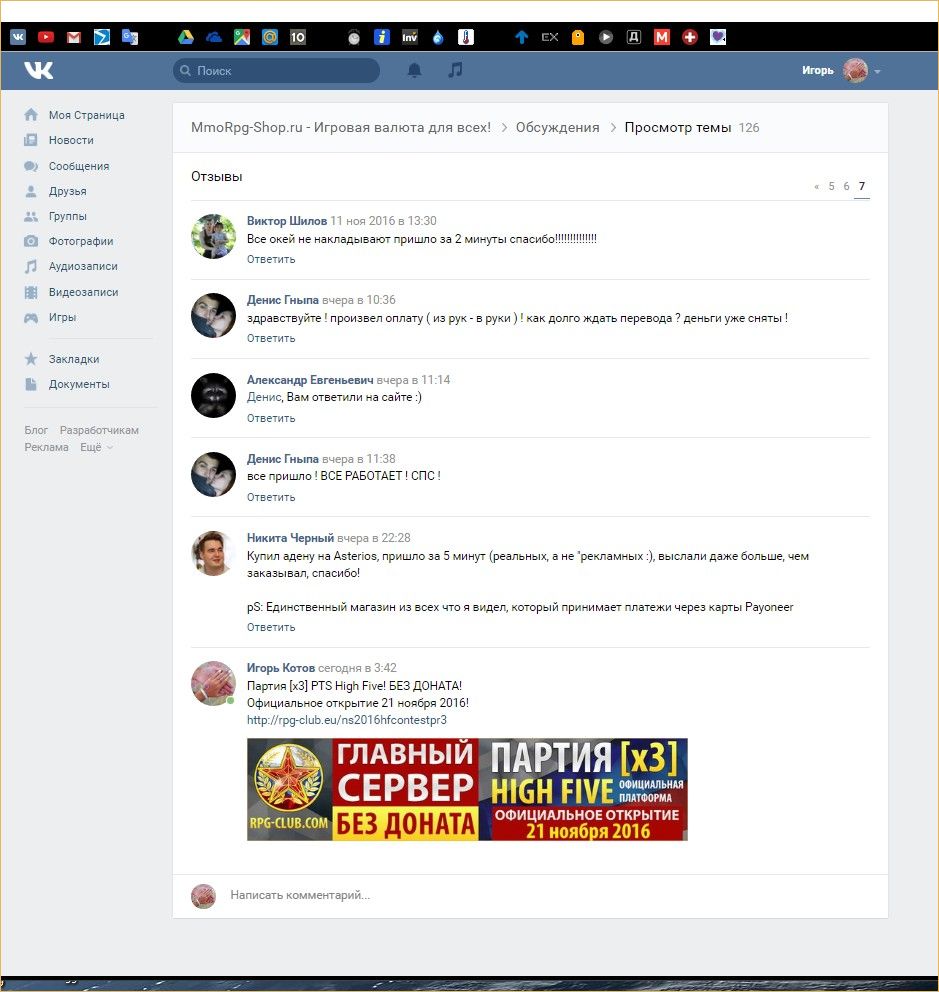Open the rpg-club.eu link in comment
Viewport: 939px width, 992px height.
pos(346,719)
